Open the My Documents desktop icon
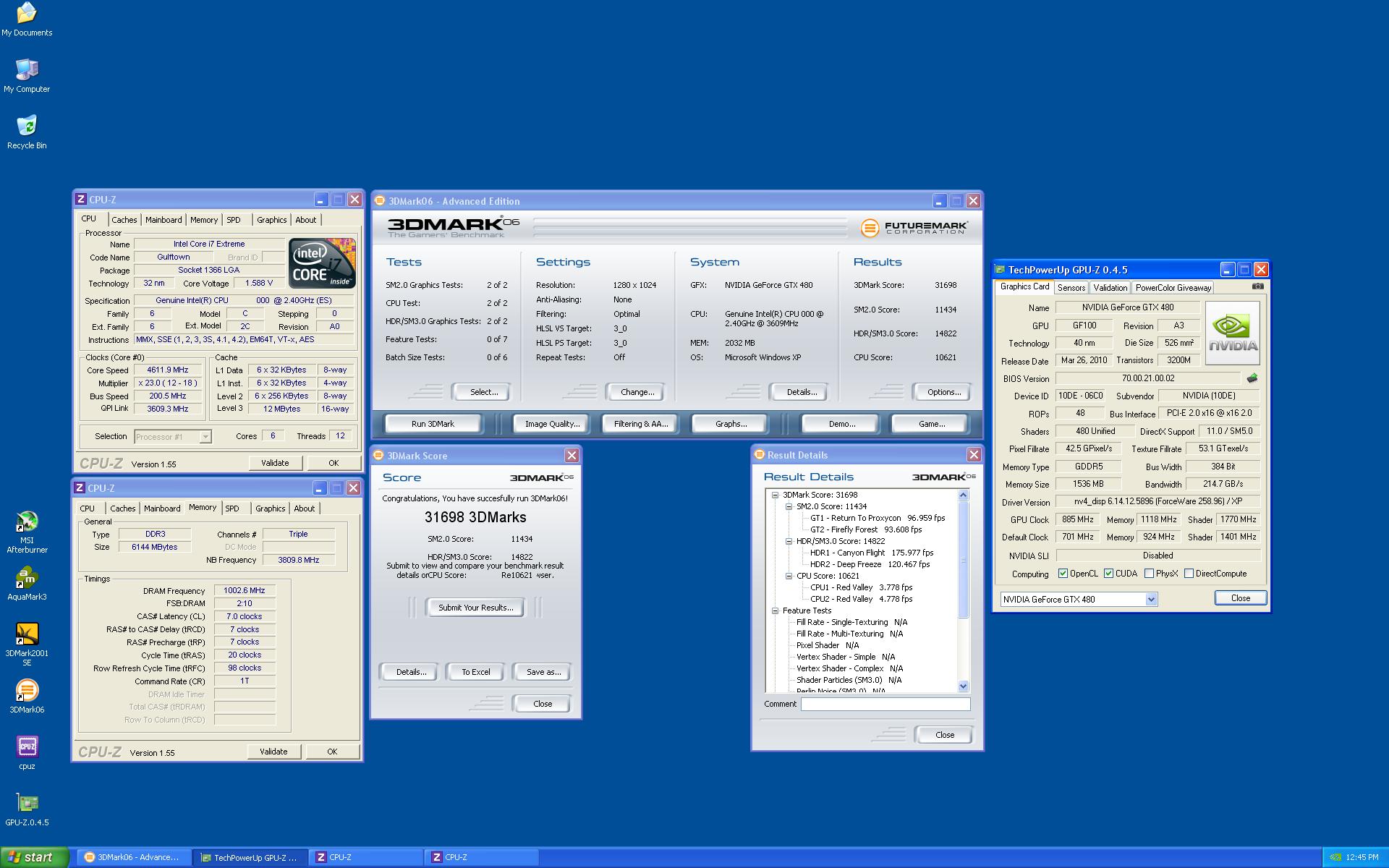The height and width of the screenshot is (868, 1389). click(27, 20)
